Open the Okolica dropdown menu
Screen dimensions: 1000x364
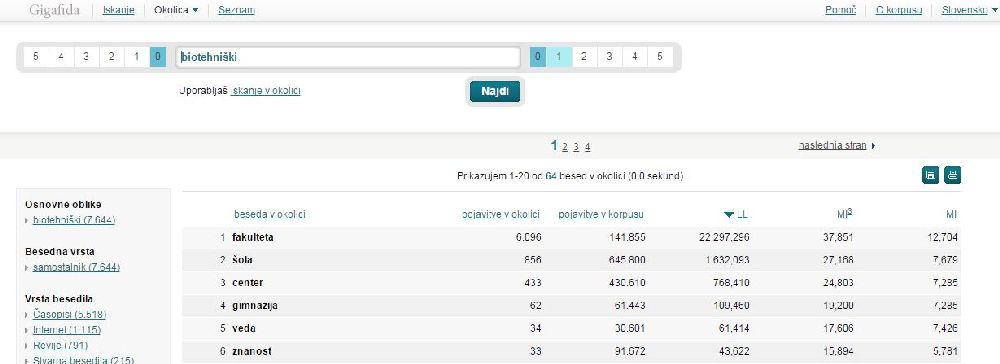[x=176, y=10]
